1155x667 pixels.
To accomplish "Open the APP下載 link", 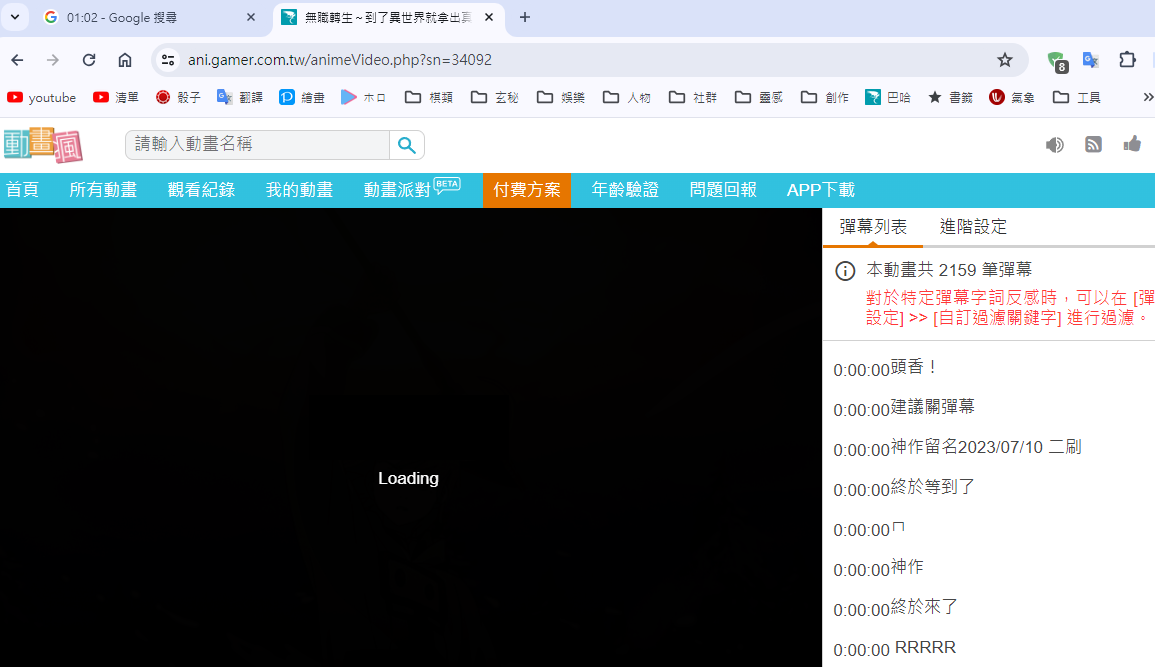I will click(820, 189).
